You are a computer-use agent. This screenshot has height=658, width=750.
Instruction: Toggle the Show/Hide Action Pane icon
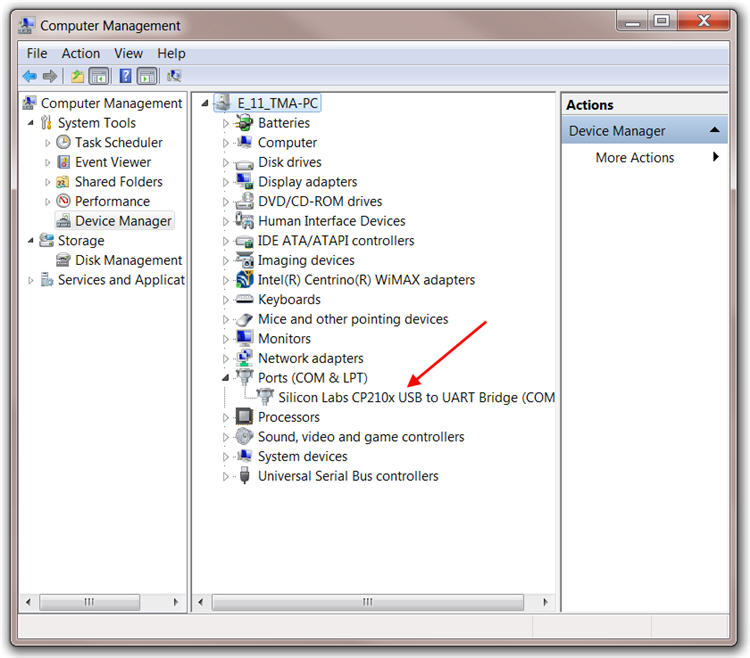147,76
